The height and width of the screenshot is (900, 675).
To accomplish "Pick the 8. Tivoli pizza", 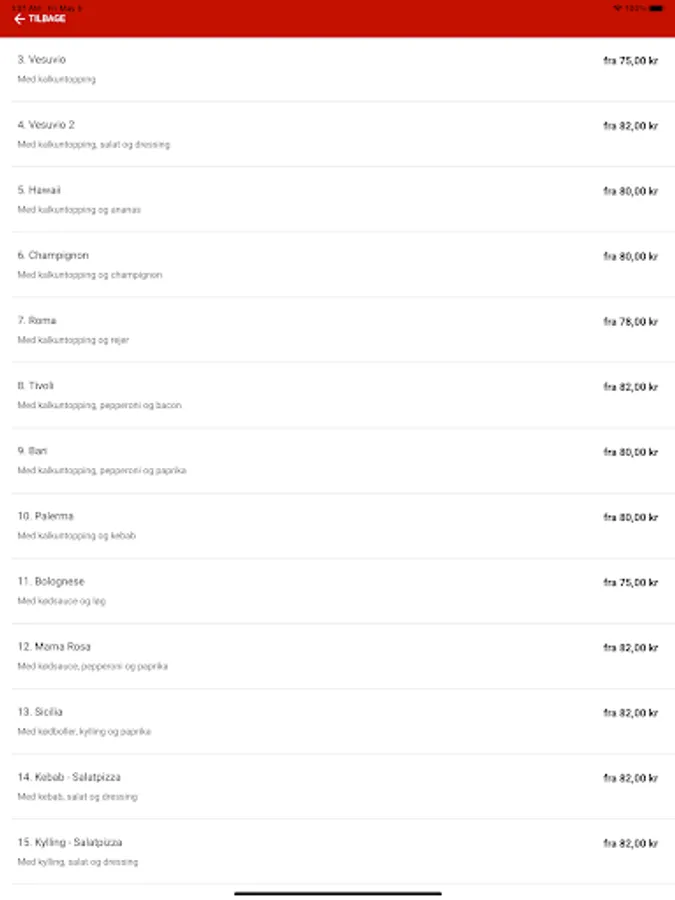I will (x=337, y=395).
